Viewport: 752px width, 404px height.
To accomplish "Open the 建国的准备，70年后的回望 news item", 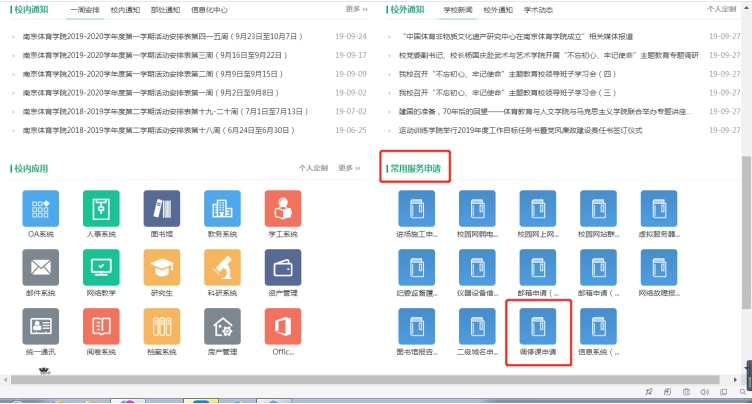I will click(545, 111).
